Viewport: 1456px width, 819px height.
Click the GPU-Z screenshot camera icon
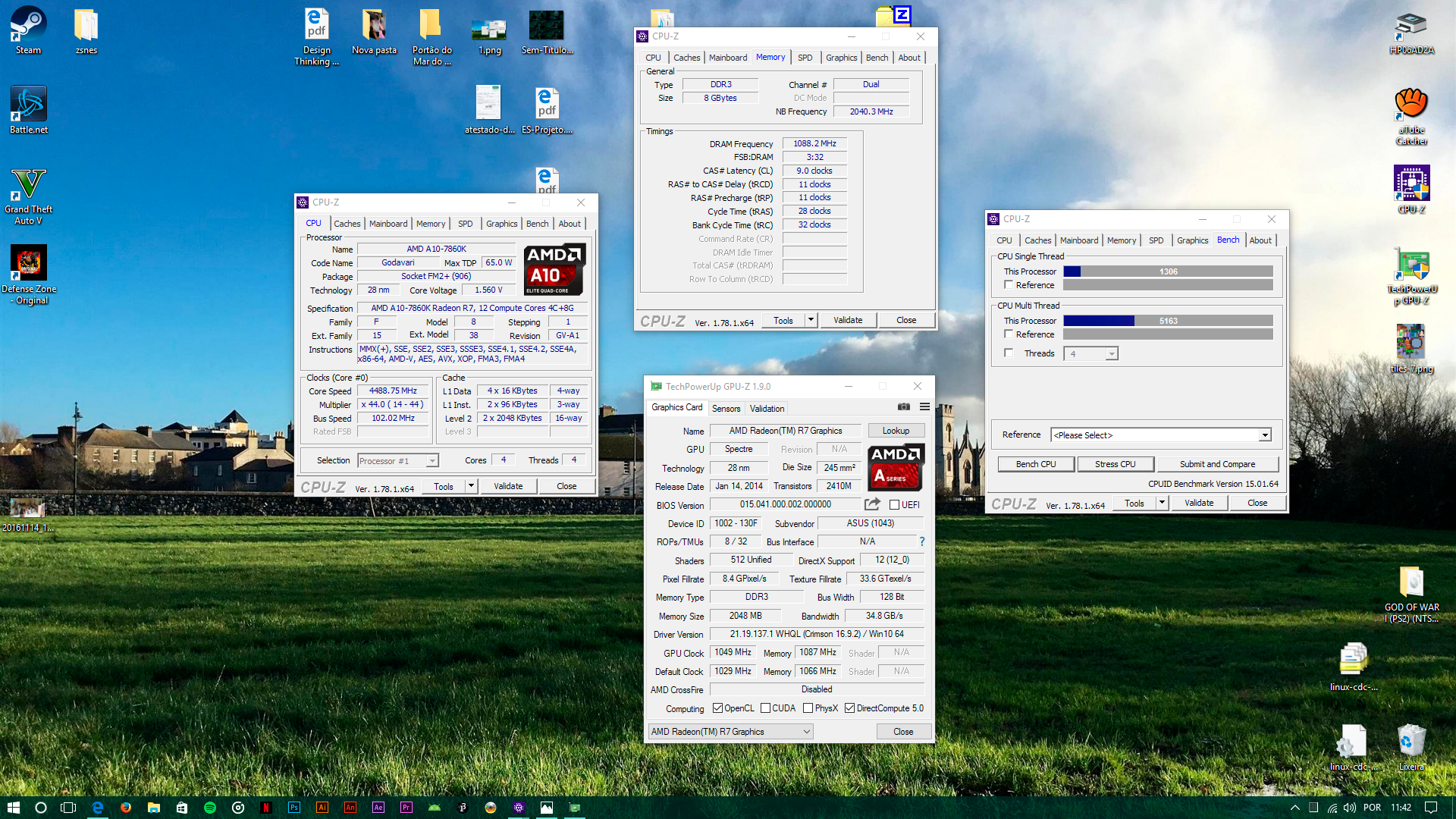coord(903,407)
